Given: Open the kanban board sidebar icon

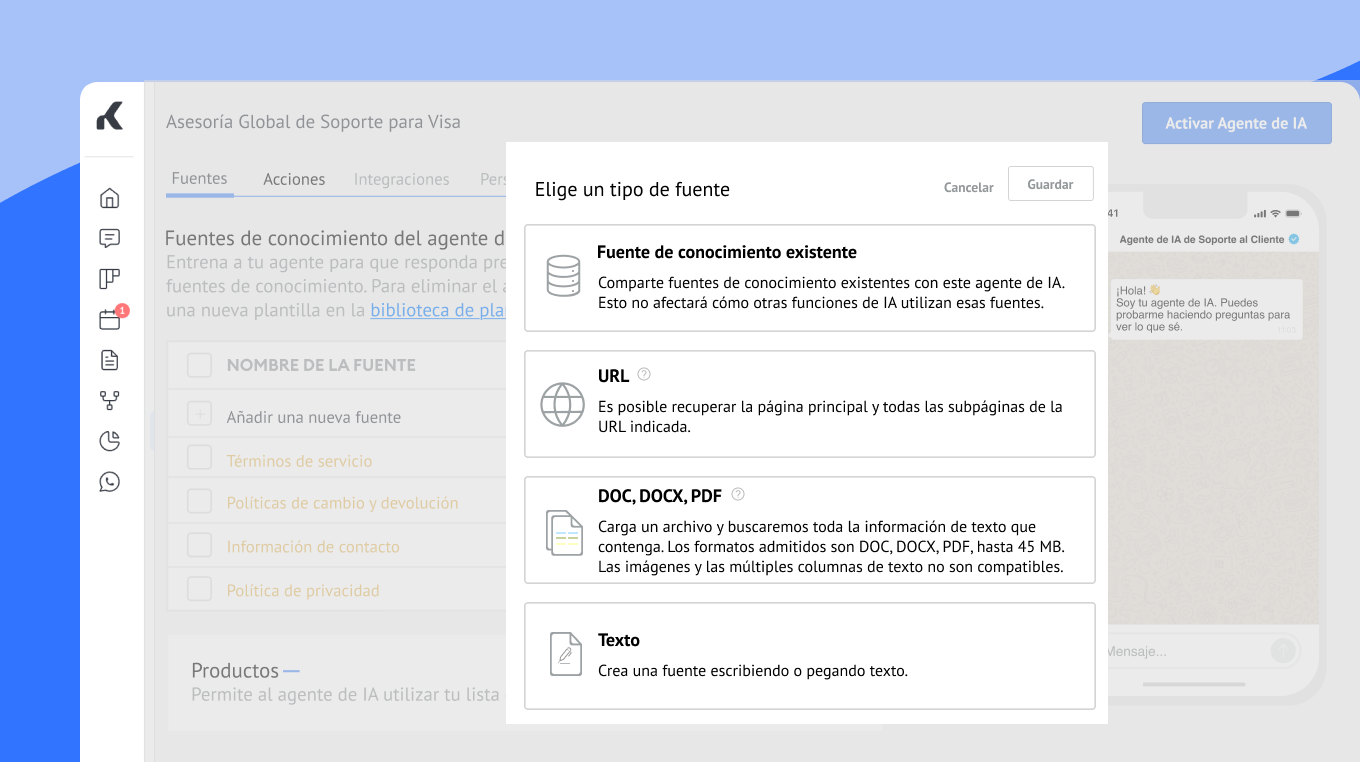Looking at the screenshot, I should tap(110, 279).
